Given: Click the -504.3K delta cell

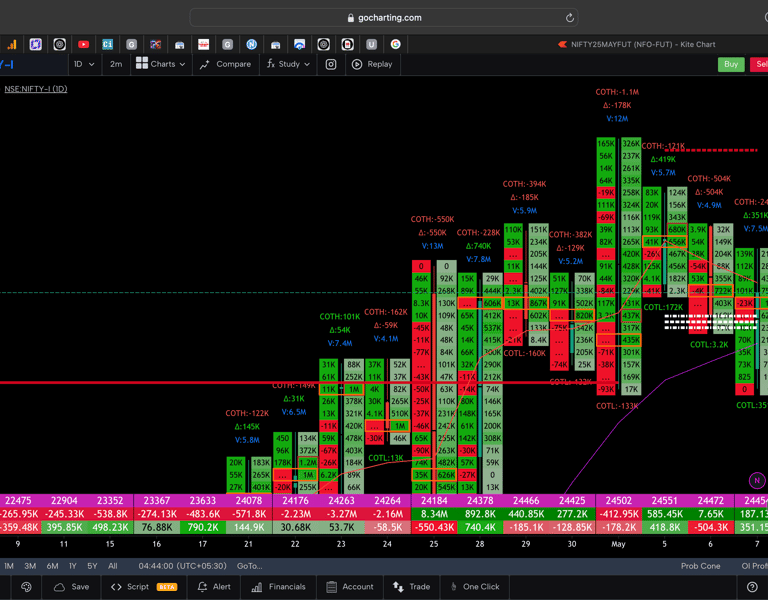Looking at the screenshot, I should point(710,528).
